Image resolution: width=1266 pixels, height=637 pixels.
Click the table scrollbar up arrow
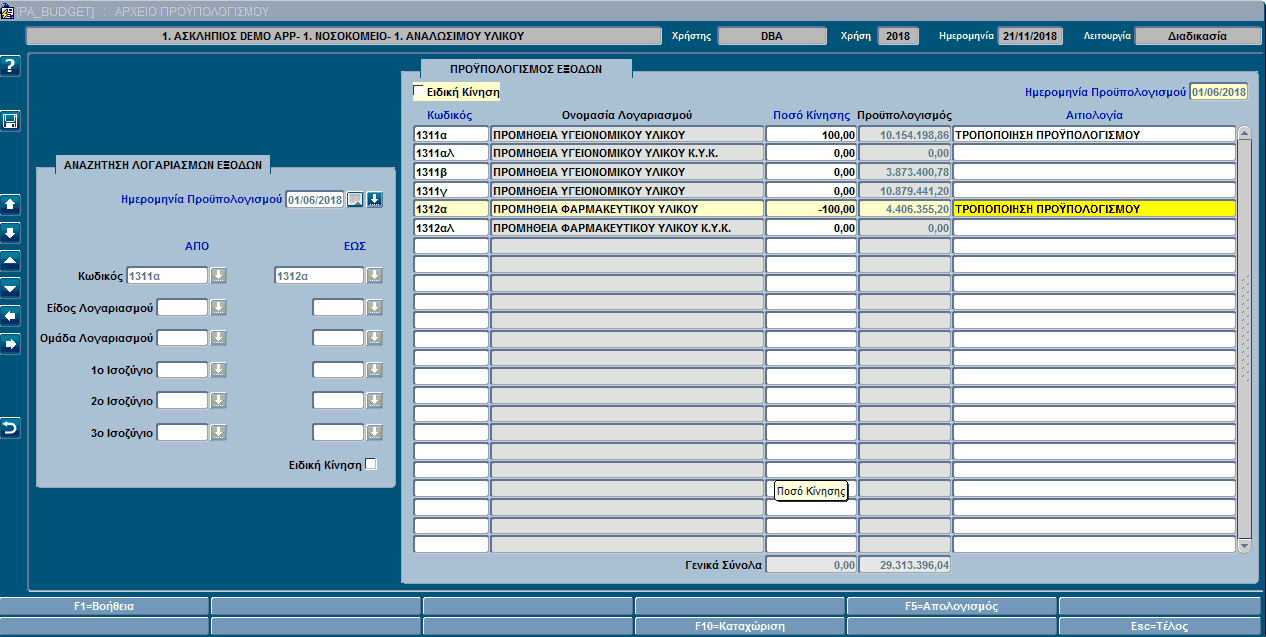(1244, 133)
